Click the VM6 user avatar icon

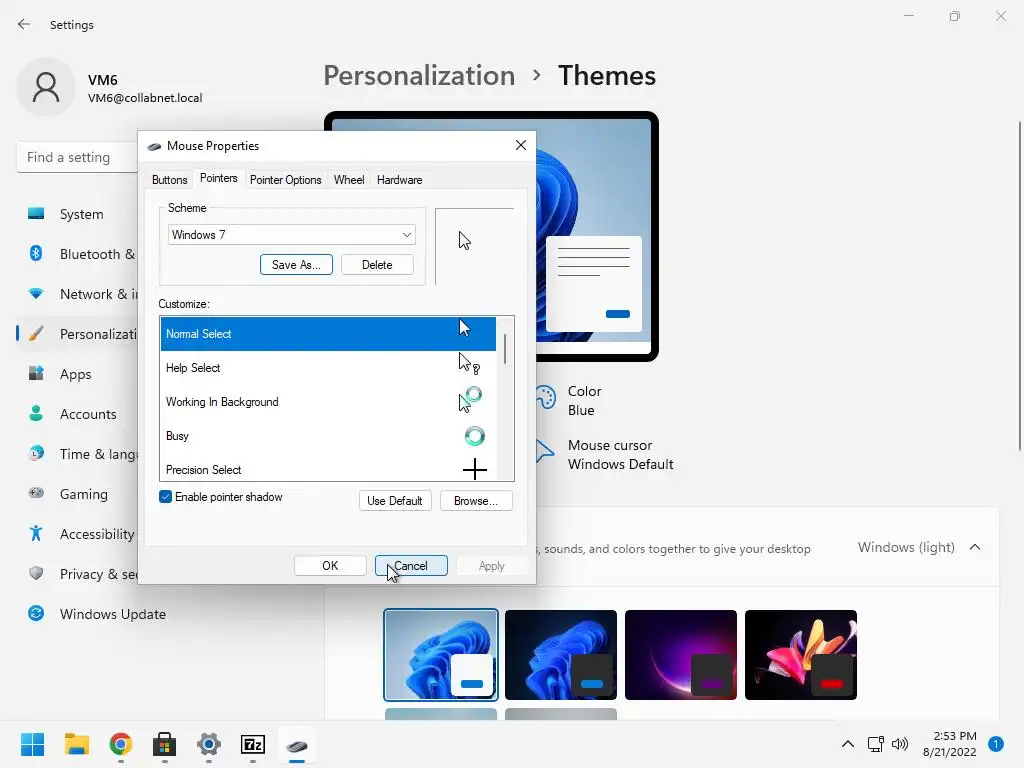coord(46,88)
